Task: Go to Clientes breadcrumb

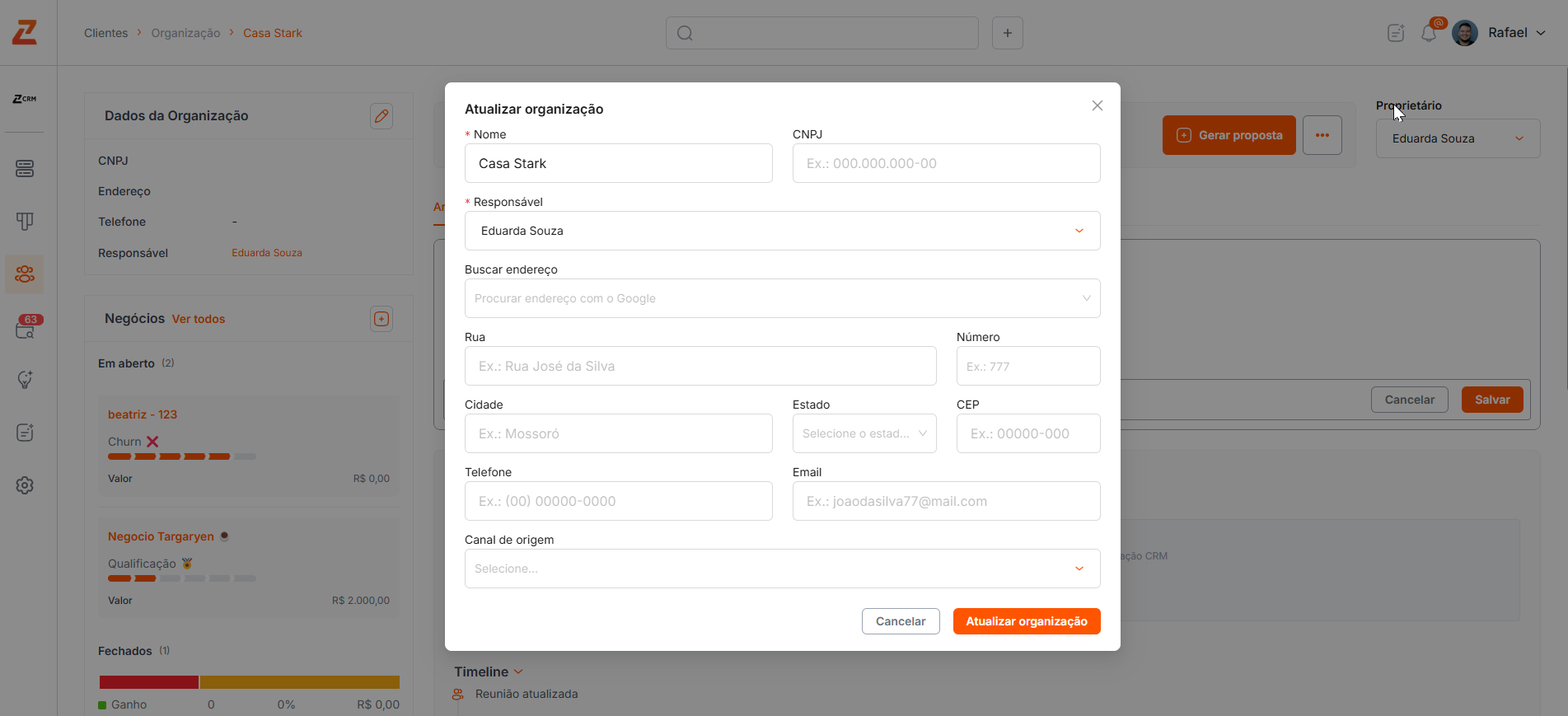Action: [106, 33]
